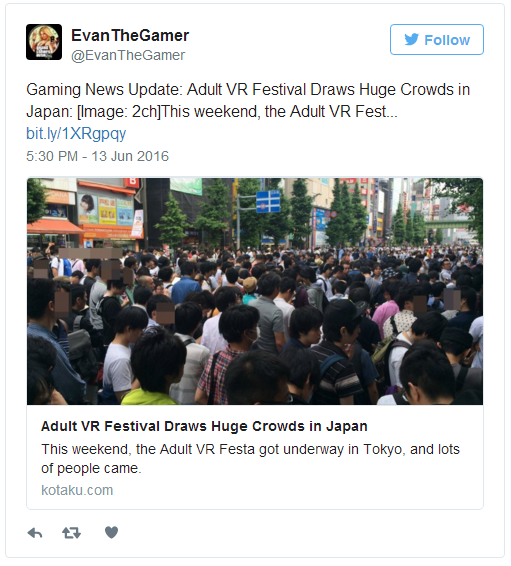Click the person in the pink shirt in the crowd photo
Image resolution: width=511 pixels, height=566 pixels.
click(385, 314)
